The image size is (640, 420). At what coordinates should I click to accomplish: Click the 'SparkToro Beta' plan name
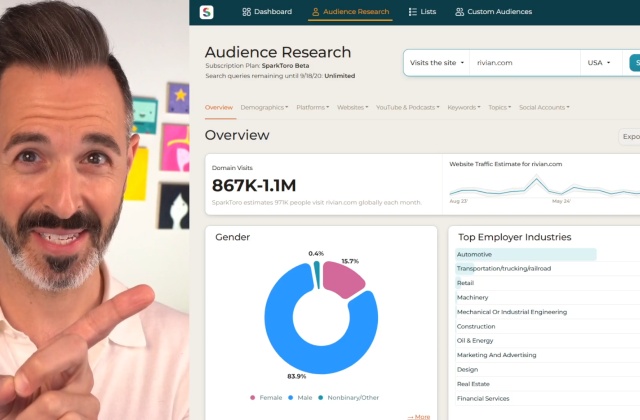click(x=285, y=66)
